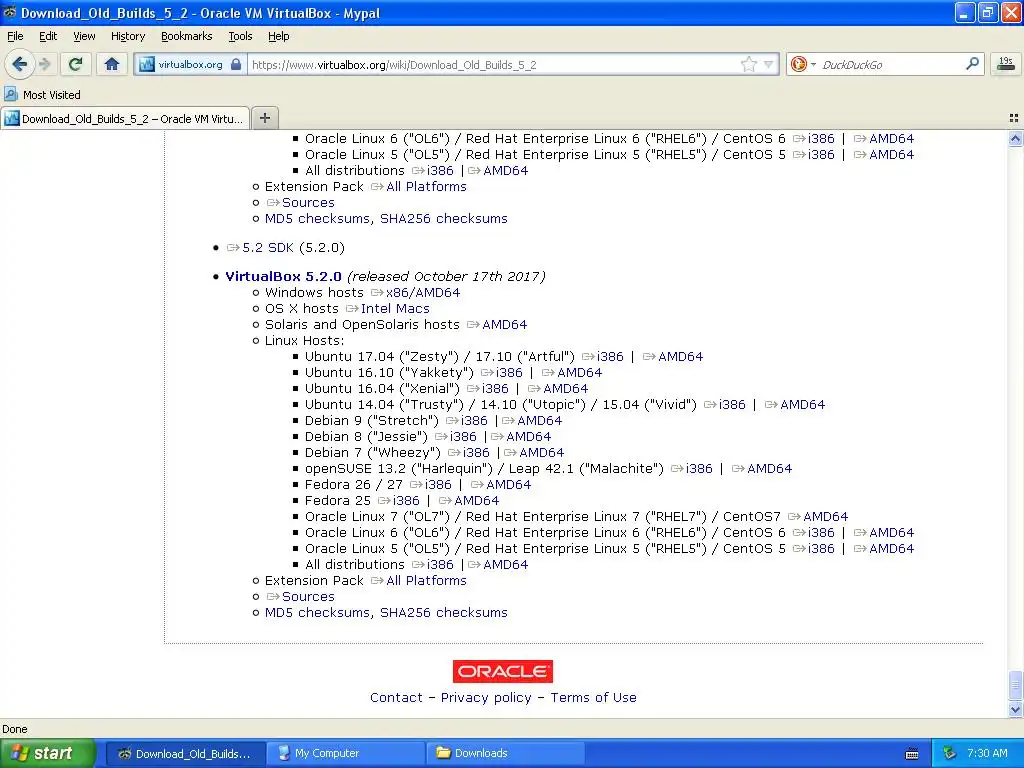The width and height of the screenshot is (1024, 768).
Task: Click the system tray network icon
Action: (x=950, y=754)
